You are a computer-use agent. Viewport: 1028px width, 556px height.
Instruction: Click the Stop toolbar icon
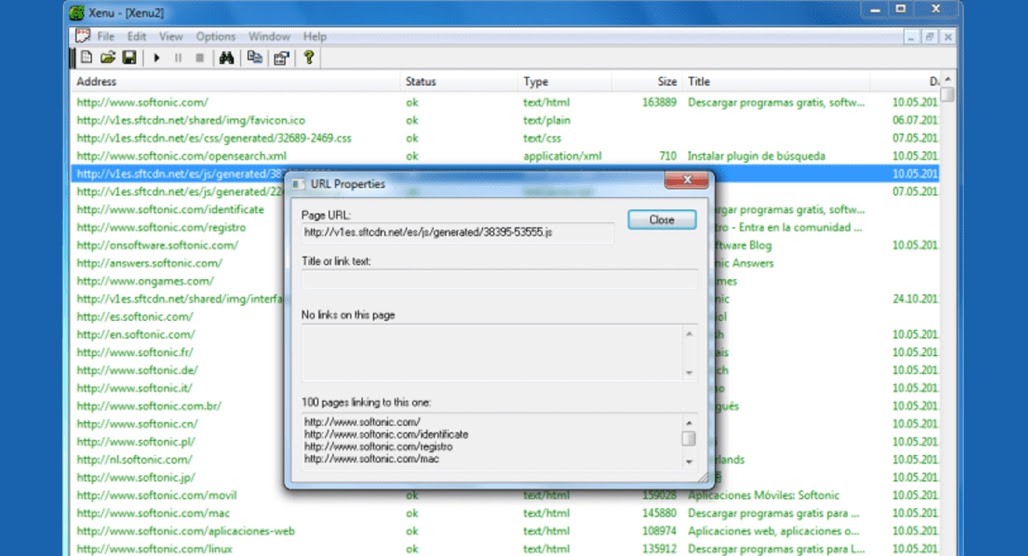(200, 58)
